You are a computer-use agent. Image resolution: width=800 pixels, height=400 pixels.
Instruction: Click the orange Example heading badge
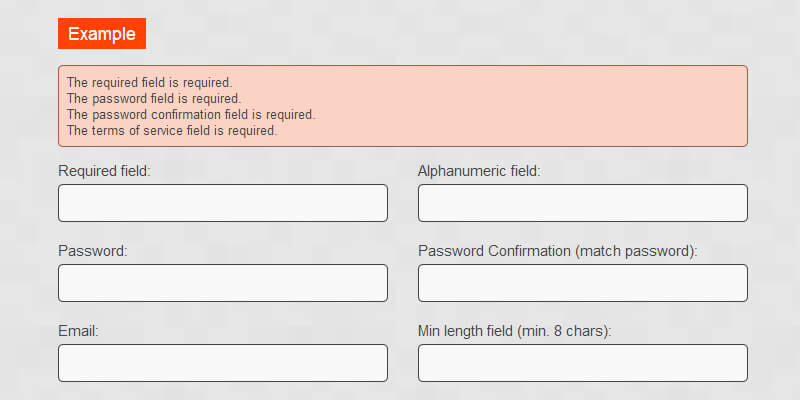(x=102, y=34)
